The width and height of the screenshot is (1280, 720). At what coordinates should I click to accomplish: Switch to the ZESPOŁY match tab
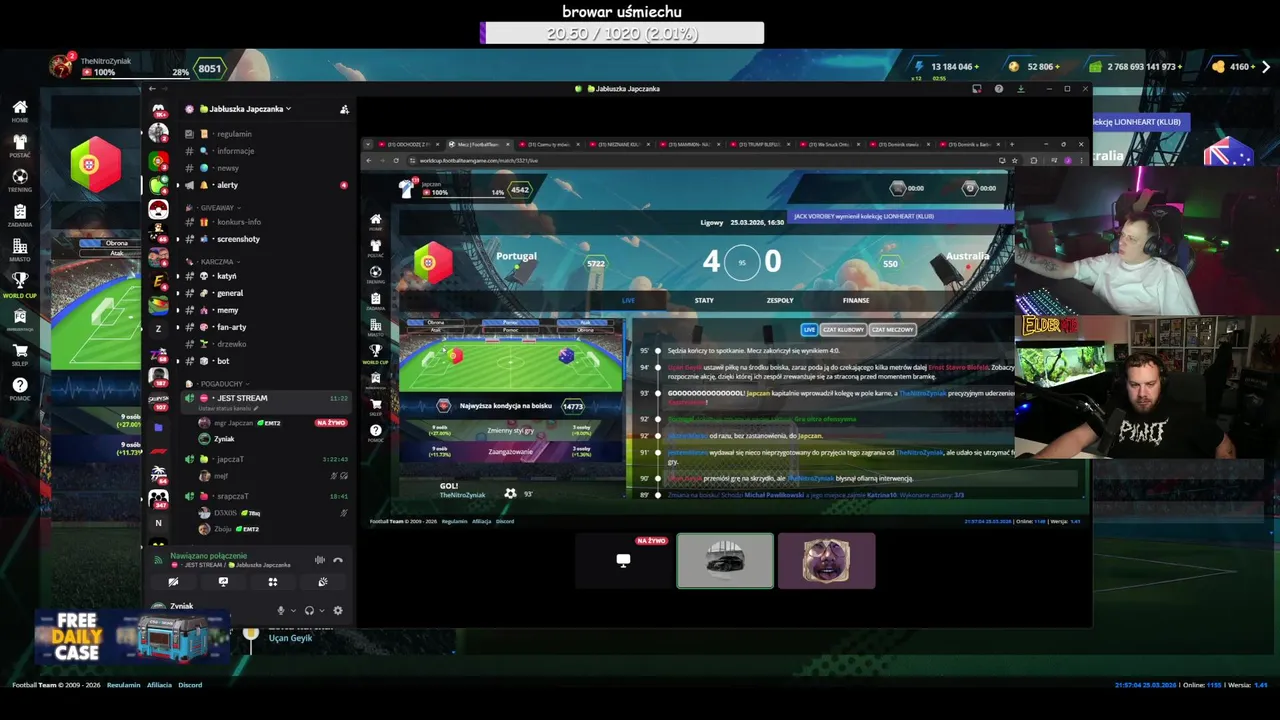click(x=780, y=300)
